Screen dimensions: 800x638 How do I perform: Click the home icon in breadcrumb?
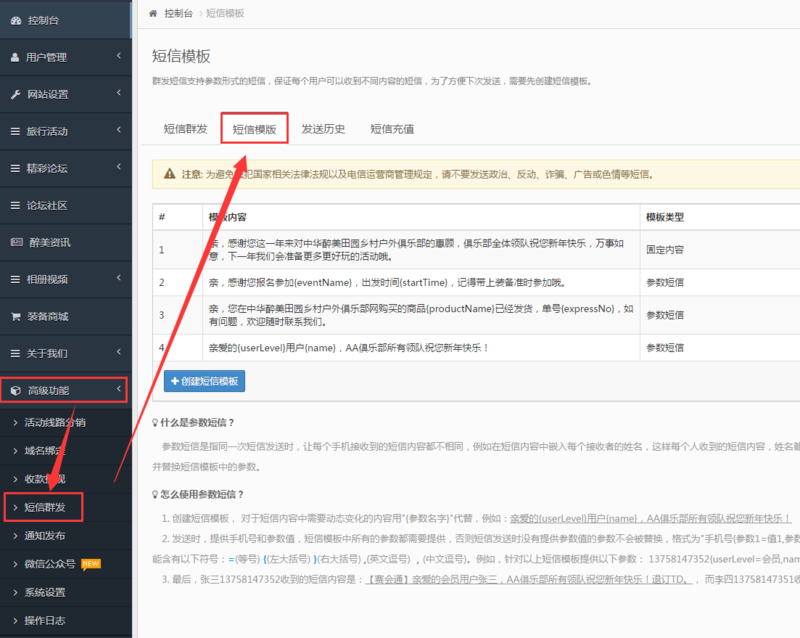coord(153,13)
